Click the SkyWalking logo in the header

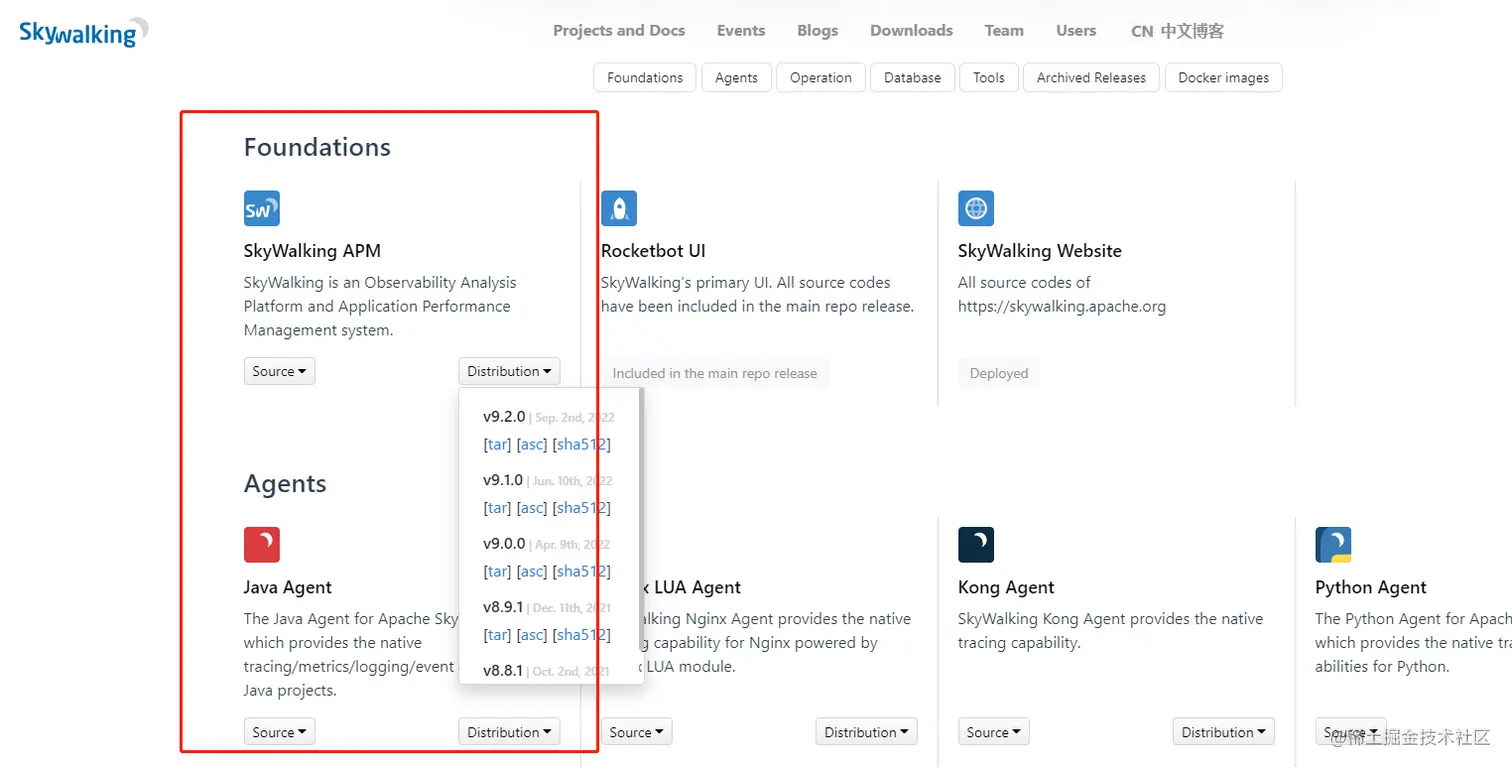tap(84, 32)
